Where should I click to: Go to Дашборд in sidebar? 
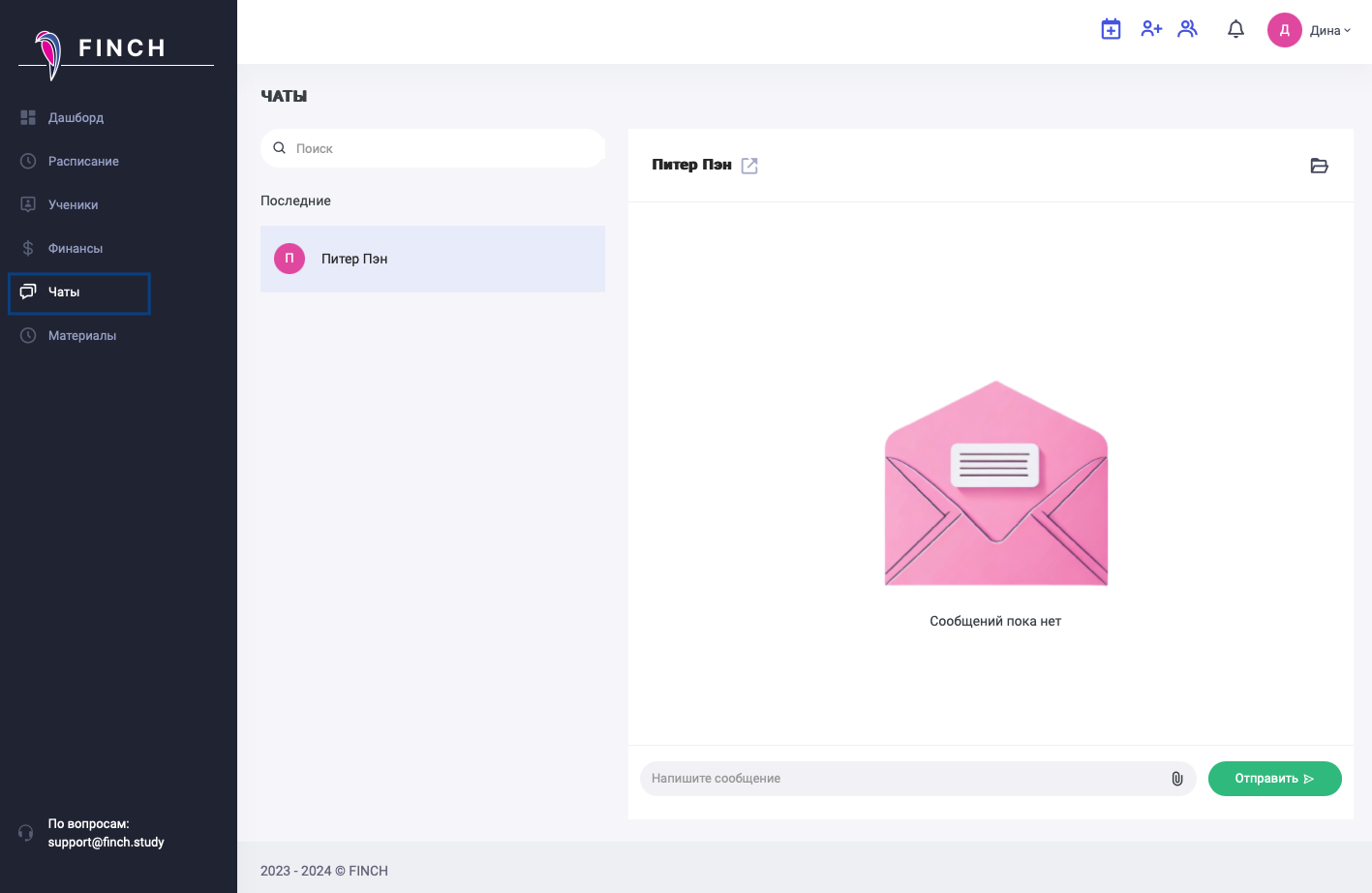(x=76, y=117)
